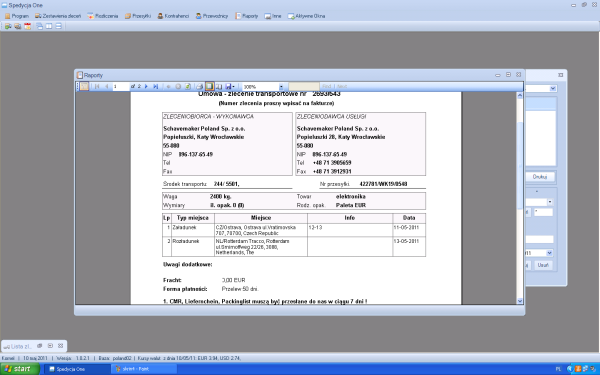Open the dropdown above the asterisk field in background window
The image size is (600, 375).
click(550, 202)
